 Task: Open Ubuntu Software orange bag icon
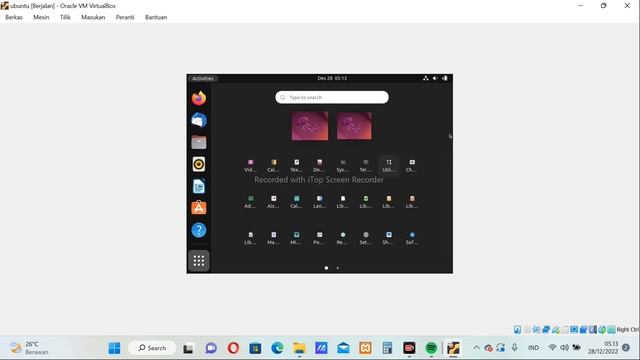(x=199, y=208)
